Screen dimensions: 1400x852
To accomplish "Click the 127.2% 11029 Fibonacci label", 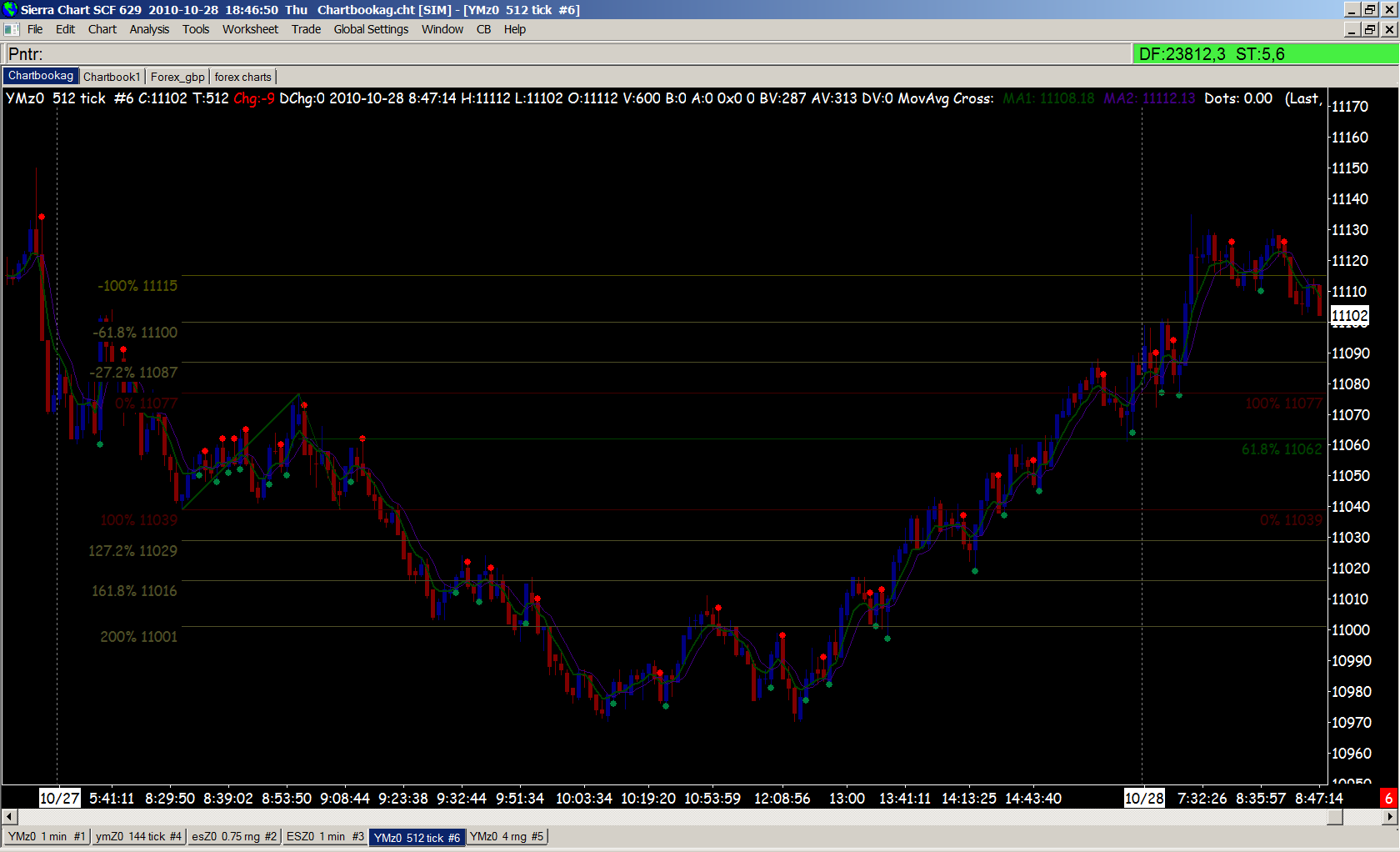I will point(133,551).
